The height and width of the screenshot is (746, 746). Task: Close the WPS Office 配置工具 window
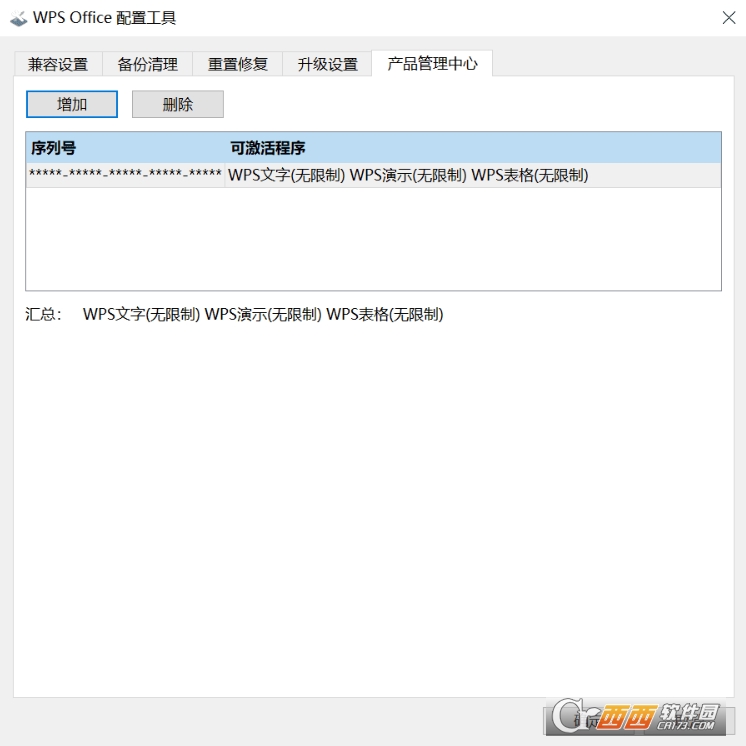coord(728,18)
